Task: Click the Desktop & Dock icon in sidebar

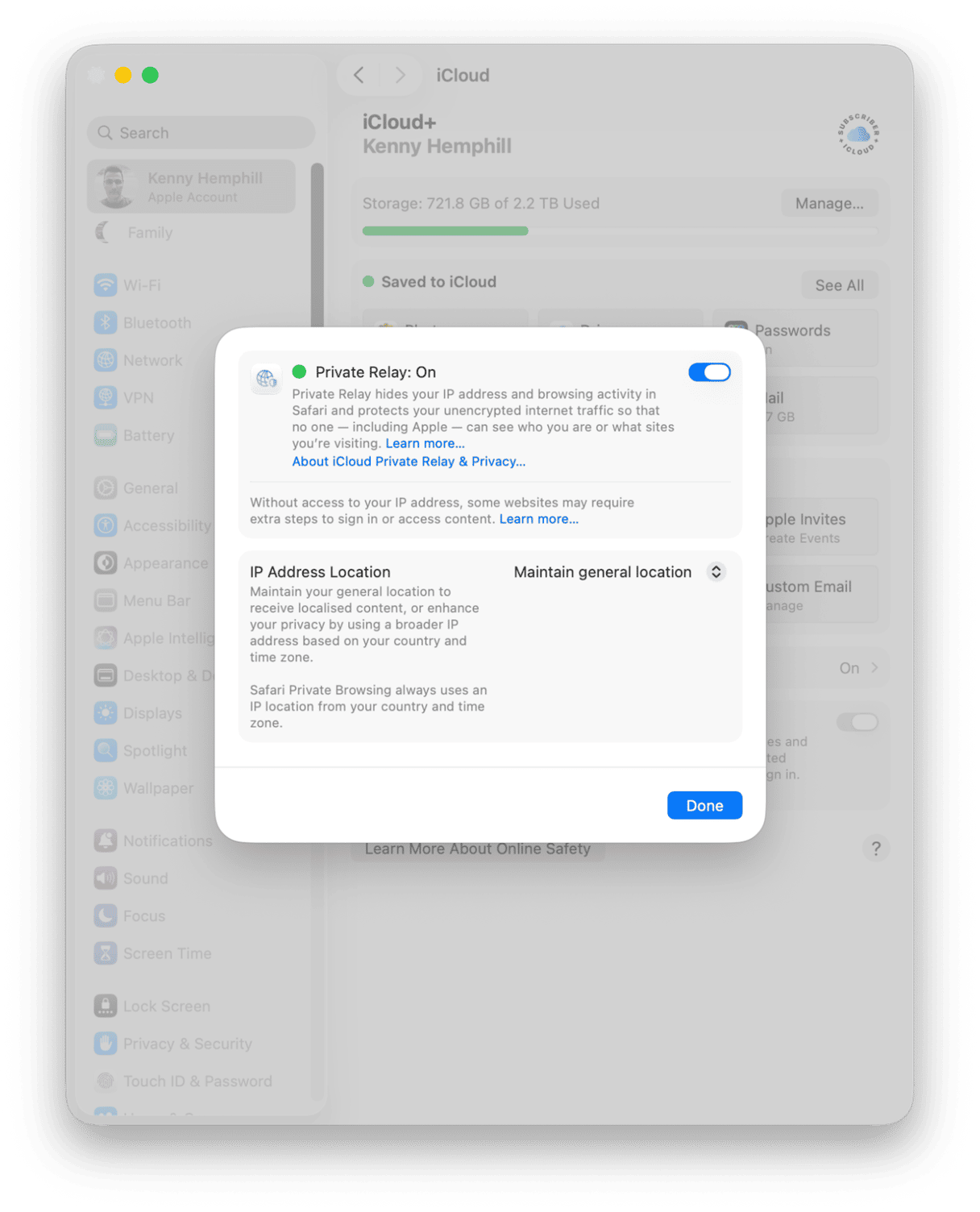Action: 106,675
